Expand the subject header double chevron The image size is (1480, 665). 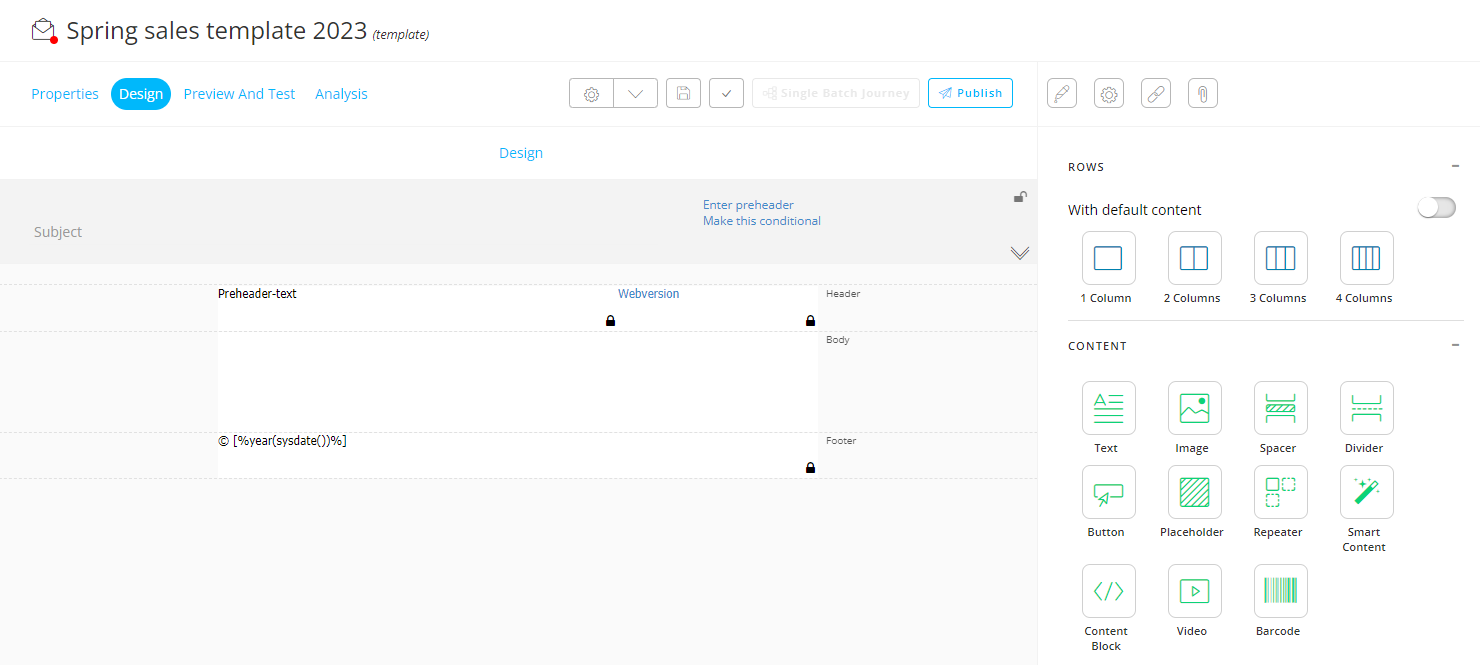click(1019, 253)
